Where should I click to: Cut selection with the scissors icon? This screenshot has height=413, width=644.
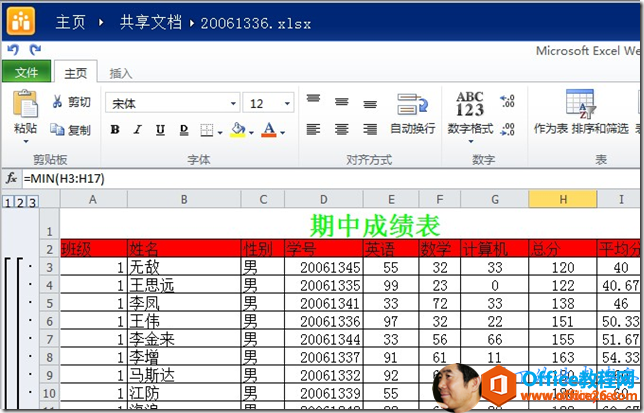click(x=58, y=101)
